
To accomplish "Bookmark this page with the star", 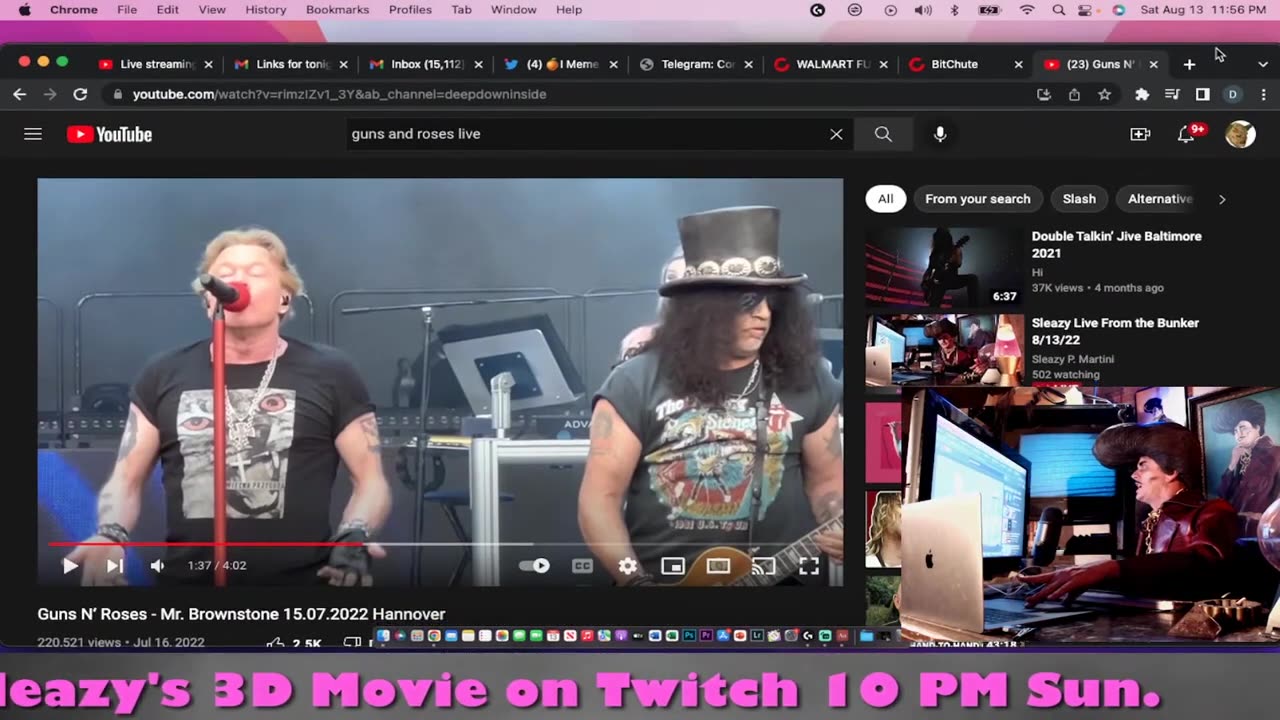I will tap(1104, 94).
